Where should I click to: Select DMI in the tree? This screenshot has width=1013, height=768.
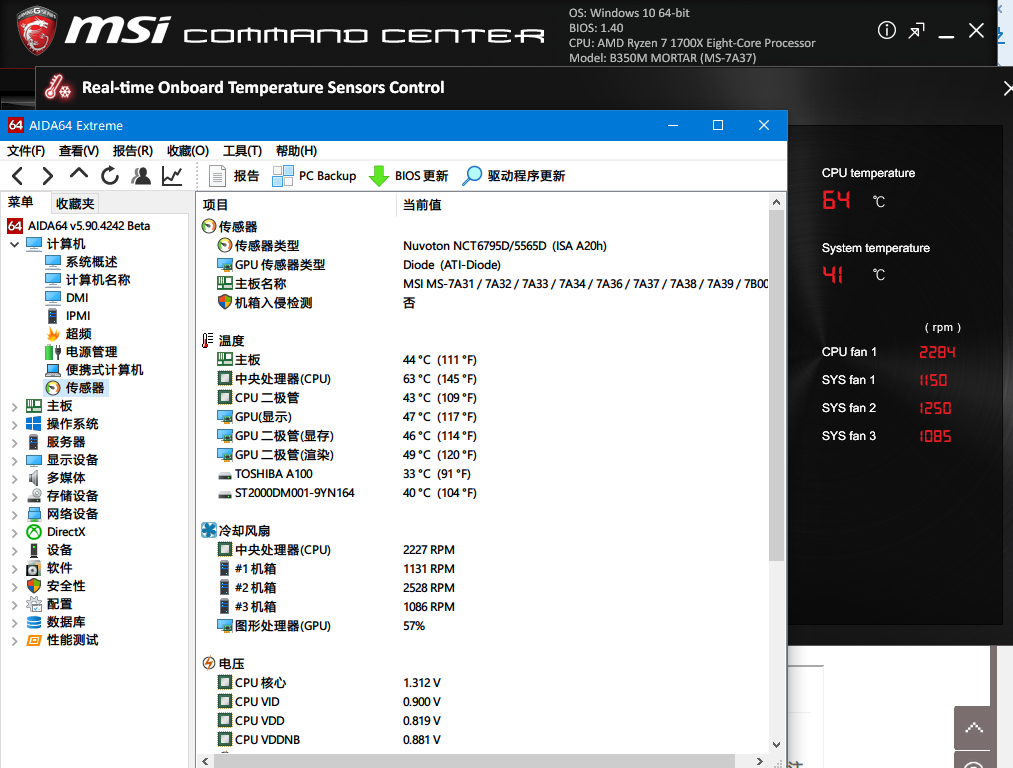click(67, 298)
